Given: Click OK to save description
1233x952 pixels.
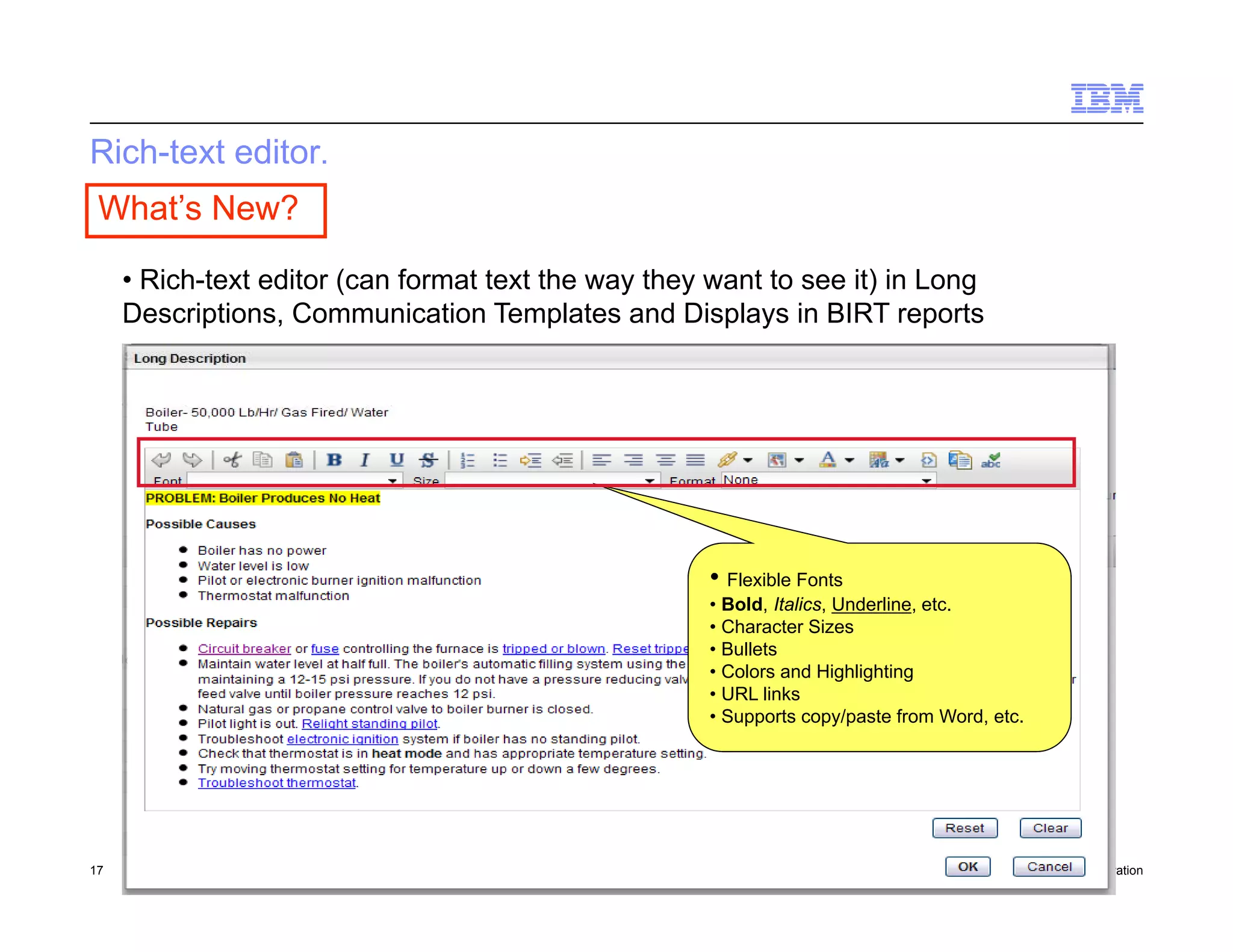Looking at the screenshot, I should pyautogui.click(x=967, y=867).
